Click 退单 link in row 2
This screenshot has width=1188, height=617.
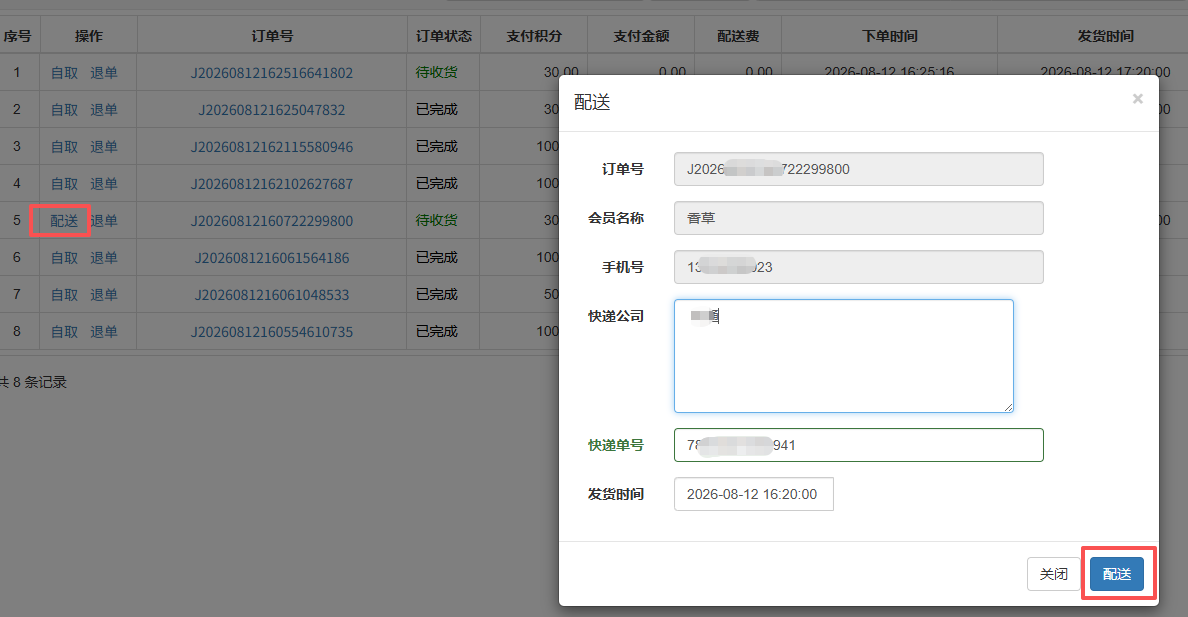[104, 110]
